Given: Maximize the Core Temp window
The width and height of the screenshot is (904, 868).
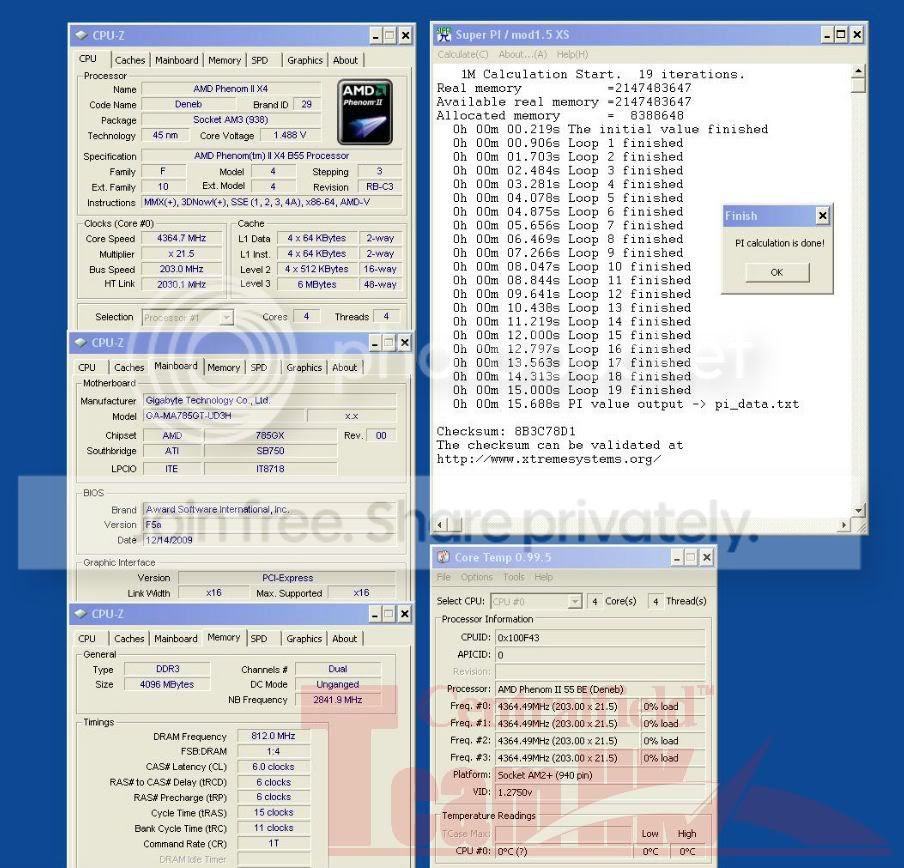Looking at the screenshot, I should (692, 557).
